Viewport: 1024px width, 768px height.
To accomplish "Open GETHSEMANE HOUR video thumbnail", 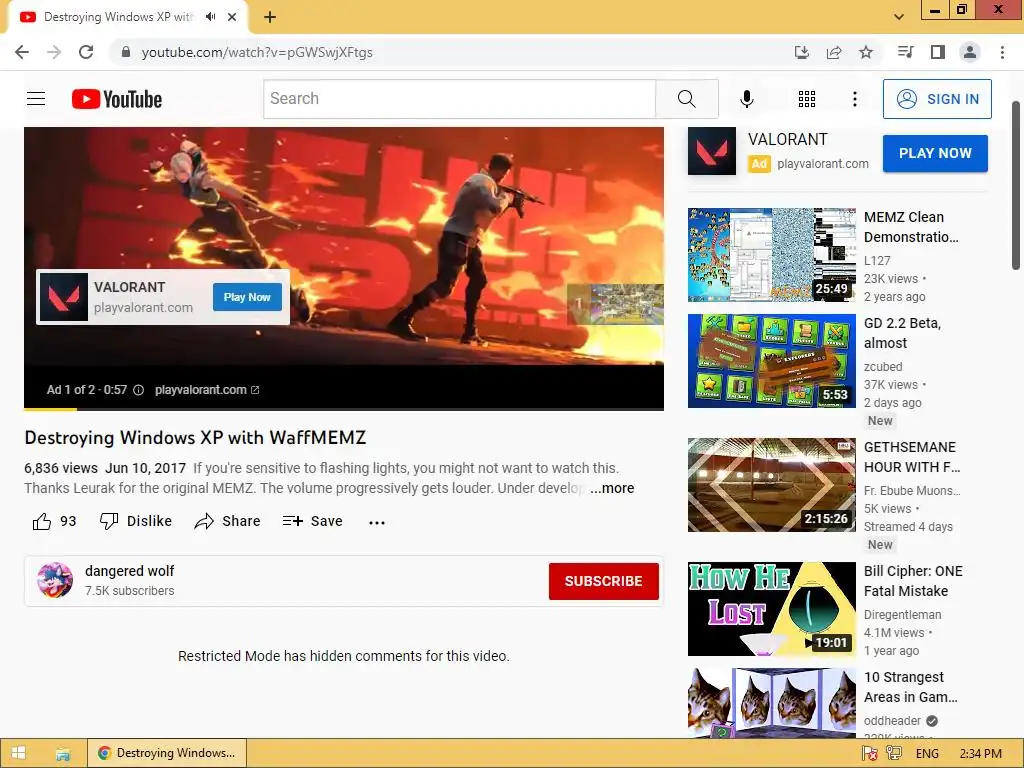I will [771, 485].
